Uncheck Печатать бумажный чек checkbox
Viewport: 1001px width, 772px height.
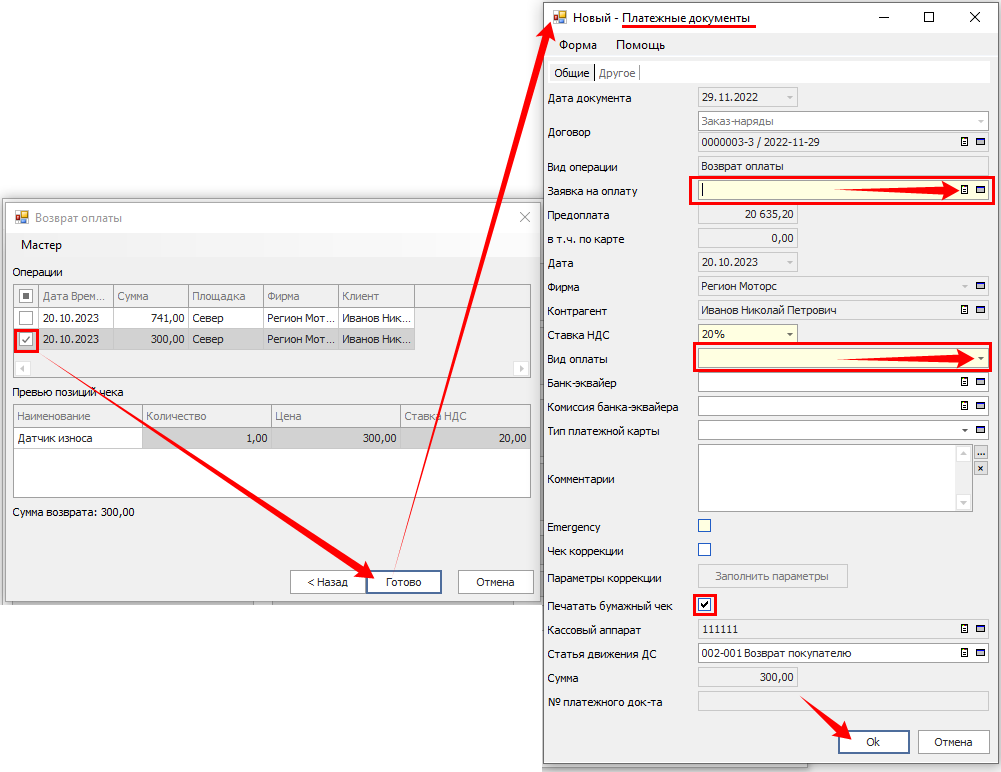coord(706,605)
